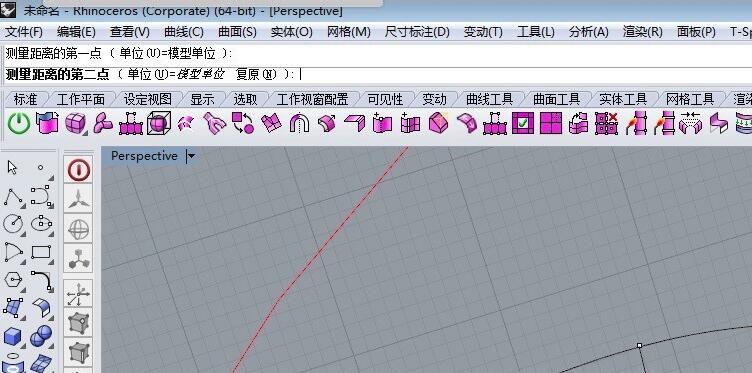Viewport: 752px width, 373px height.
Task: Click the magenta box with arrow icon
Action: point(47,123)
